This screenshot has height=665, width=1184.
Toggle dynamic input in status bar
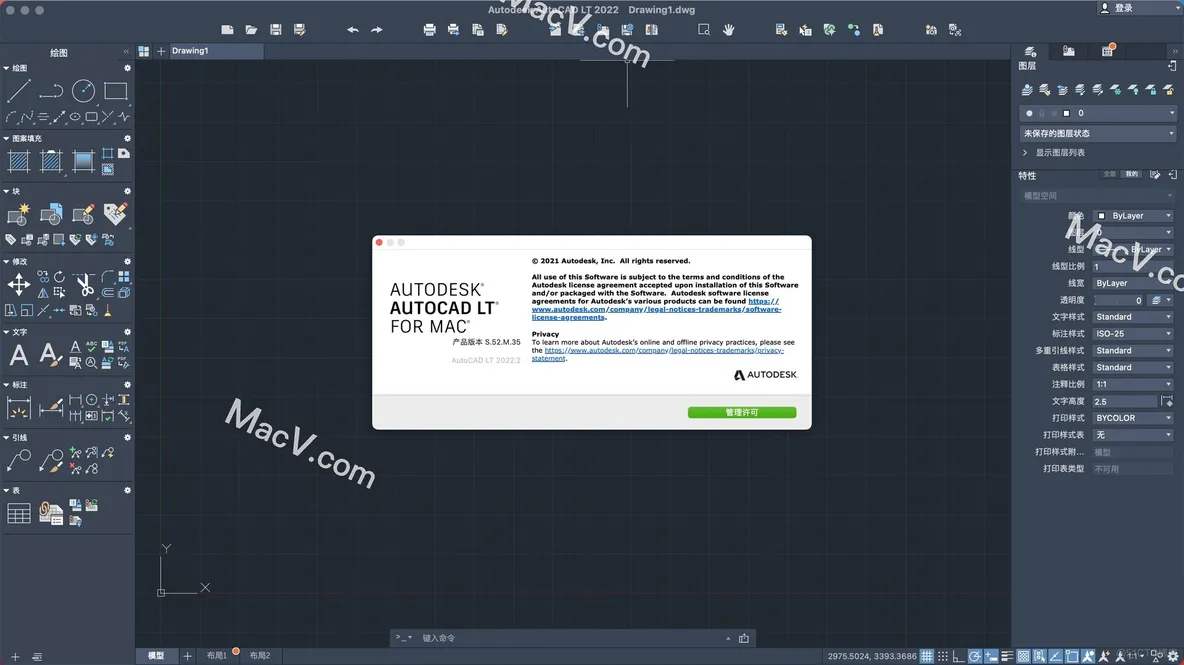tap(991, 657)
